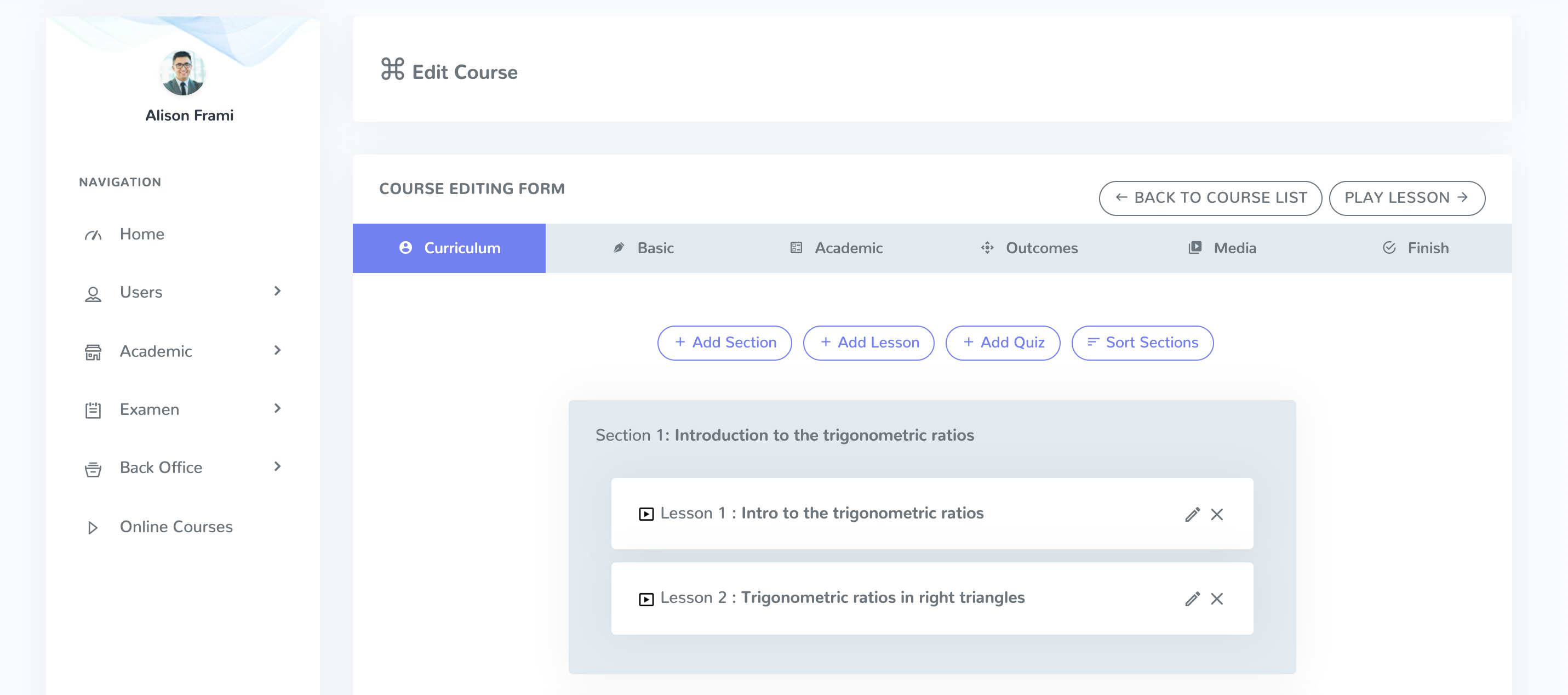Image resolution: width=1568 pixels, height=695 pixels.
Task: Delete Lesson 1 with the X icon
Action: (1216, 515)
